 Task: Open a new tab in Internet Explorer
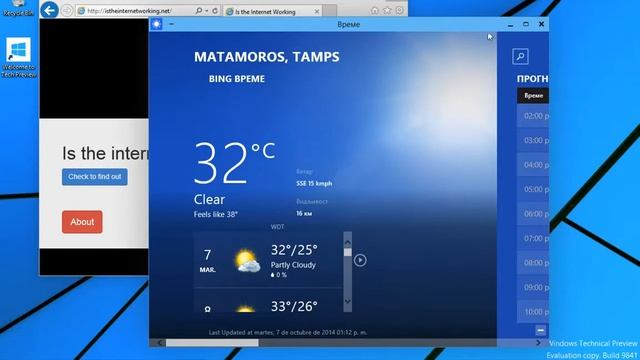330,11
